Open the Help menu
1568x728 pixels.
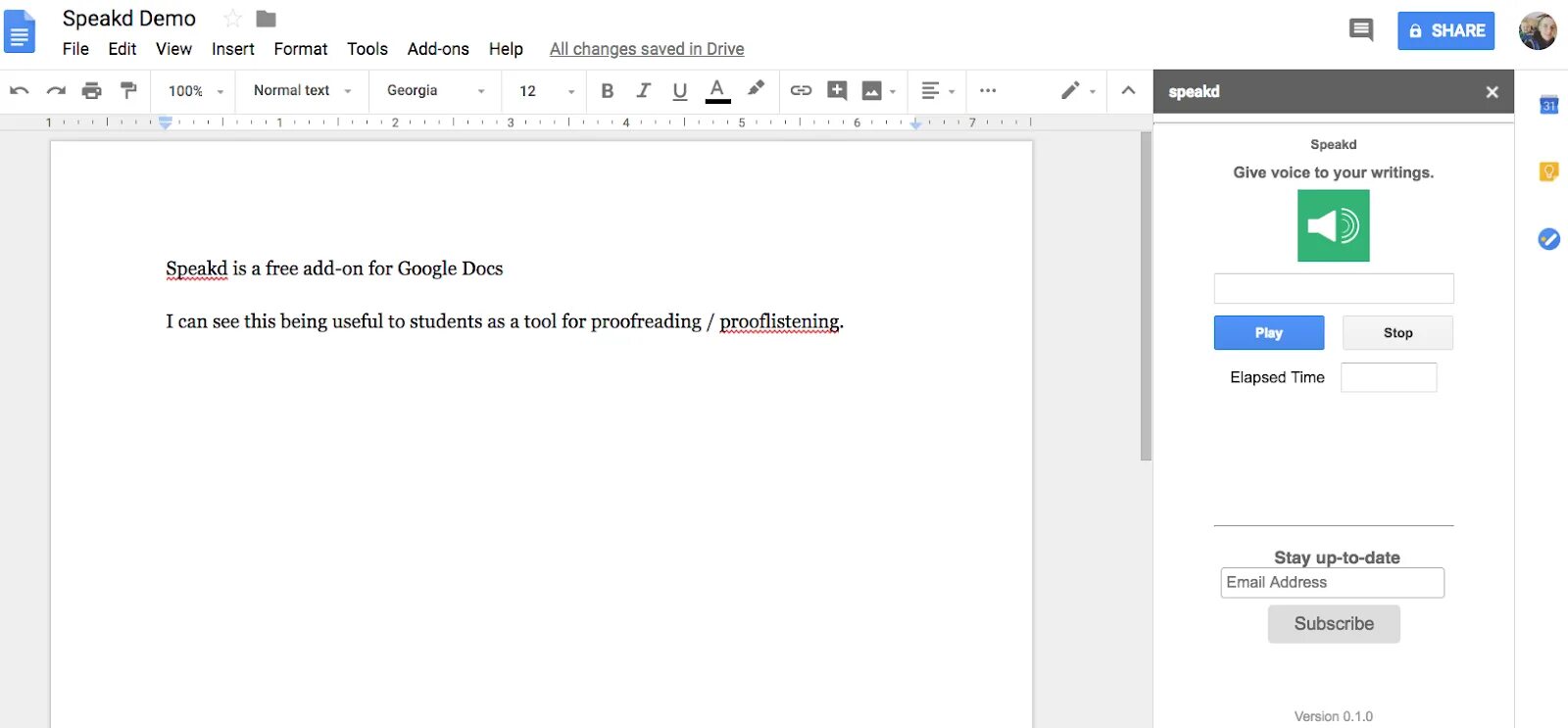tap(506, 49)
